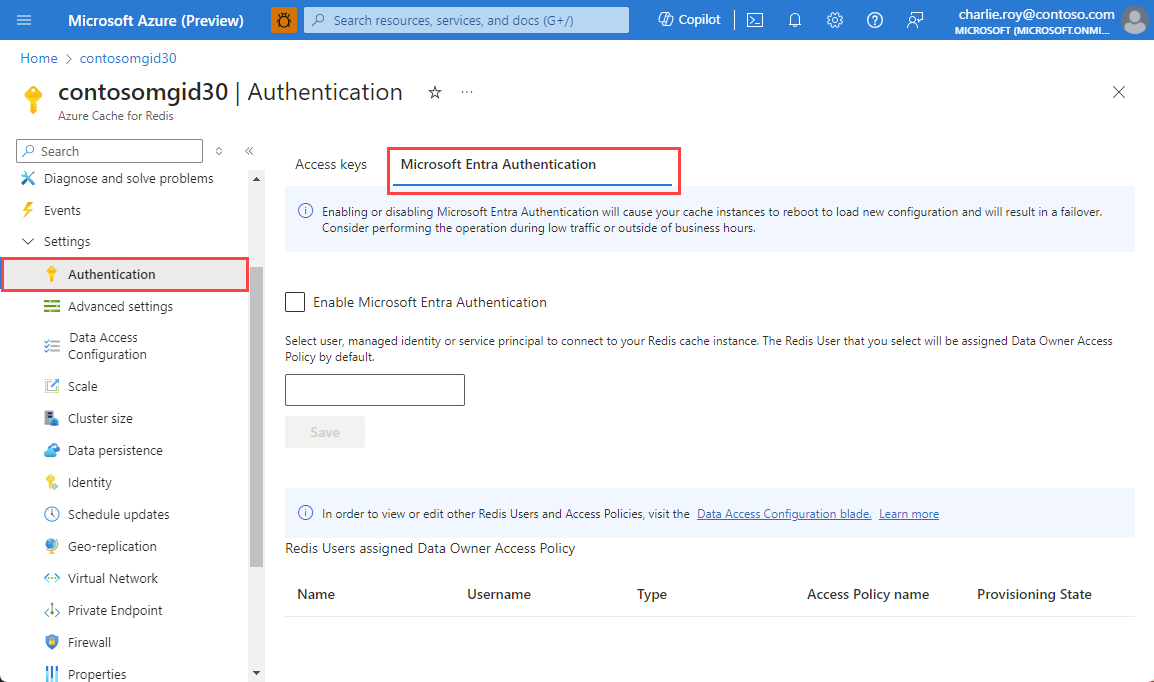Launch Copilot from the top bar
1154x682 pixels.
[x=688, y=19]
